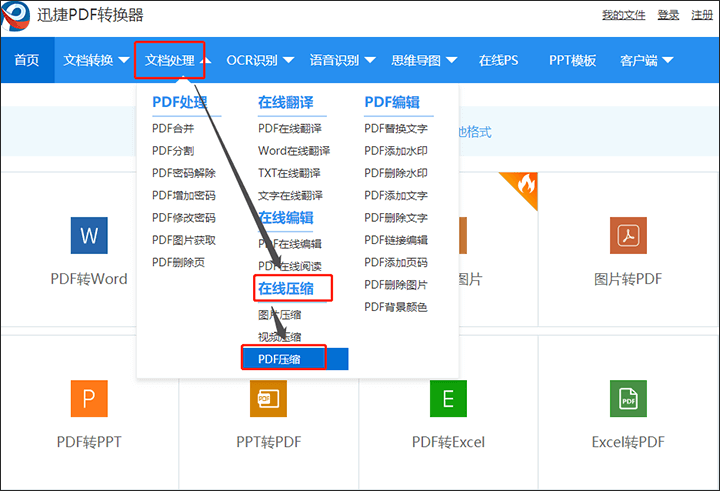Open the OCR识别 dropdown
Viewport: 720px width, 491px height.
(x=260, y=61)
